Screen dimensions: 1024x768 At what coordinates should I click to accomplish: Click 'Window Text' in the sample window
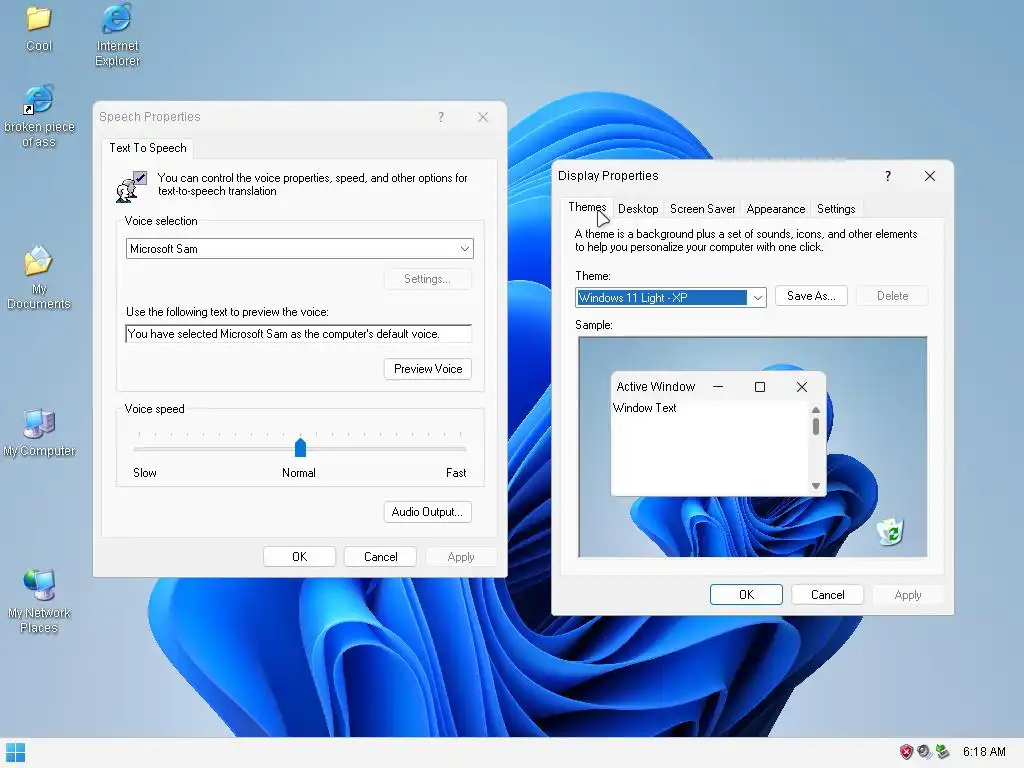click(x=645, y=408)
